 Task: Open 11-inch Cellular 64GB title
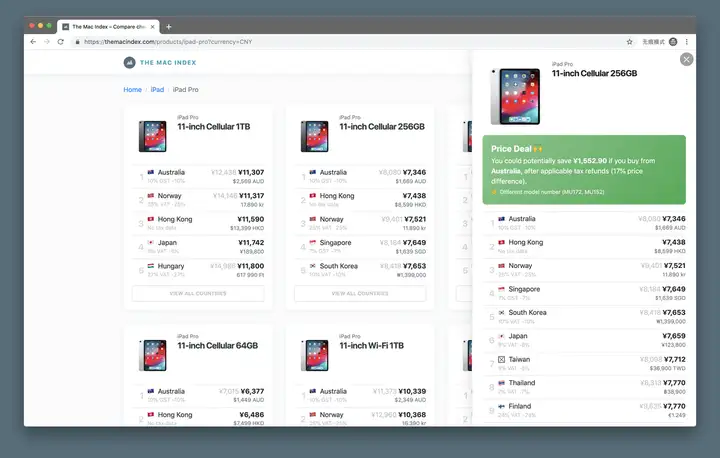pyautogui.click(x=218, y=345)
